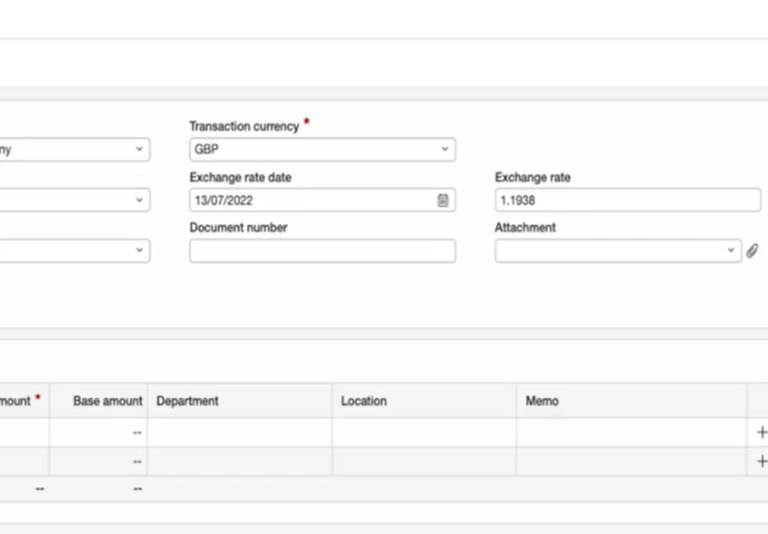
Task: Open the dropdown left of Document number
Action: pyautogui.click(x=74, y=251)
